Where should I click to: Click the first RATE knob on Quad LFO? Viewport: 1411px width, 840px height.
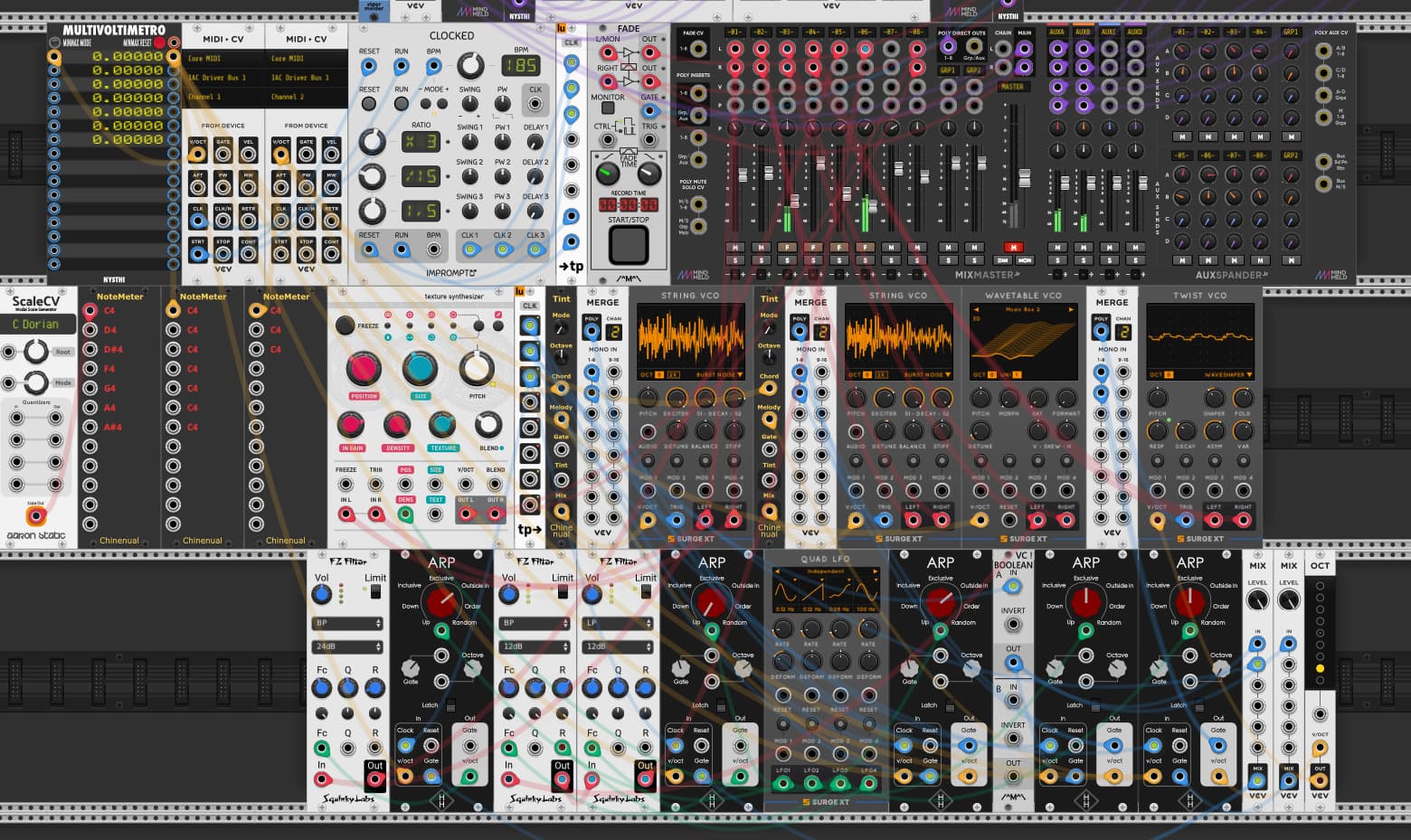pyautogui.click(x=783, y=628)
